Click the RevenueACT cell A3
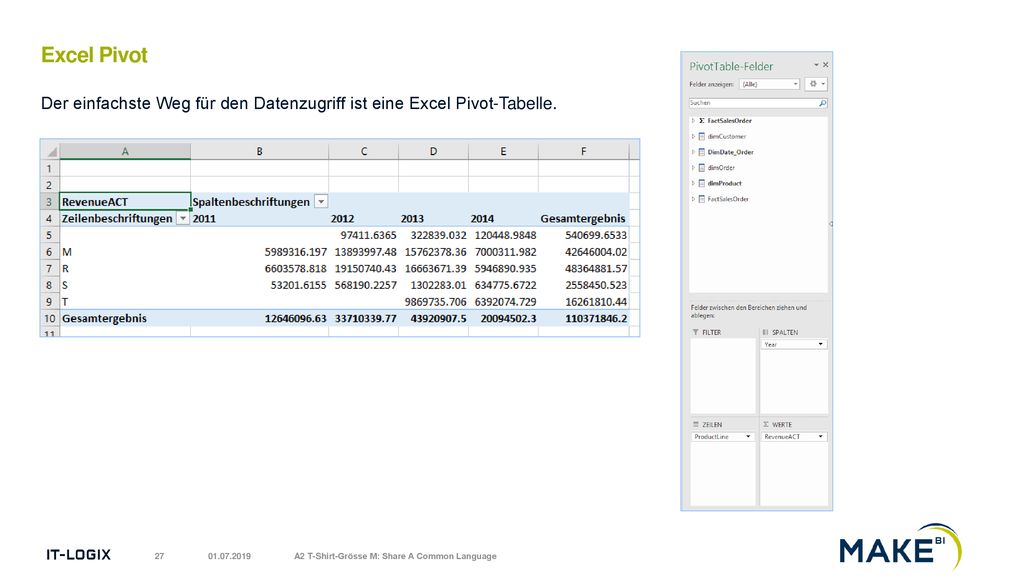 pyautogui.click(x=125, y=202)
